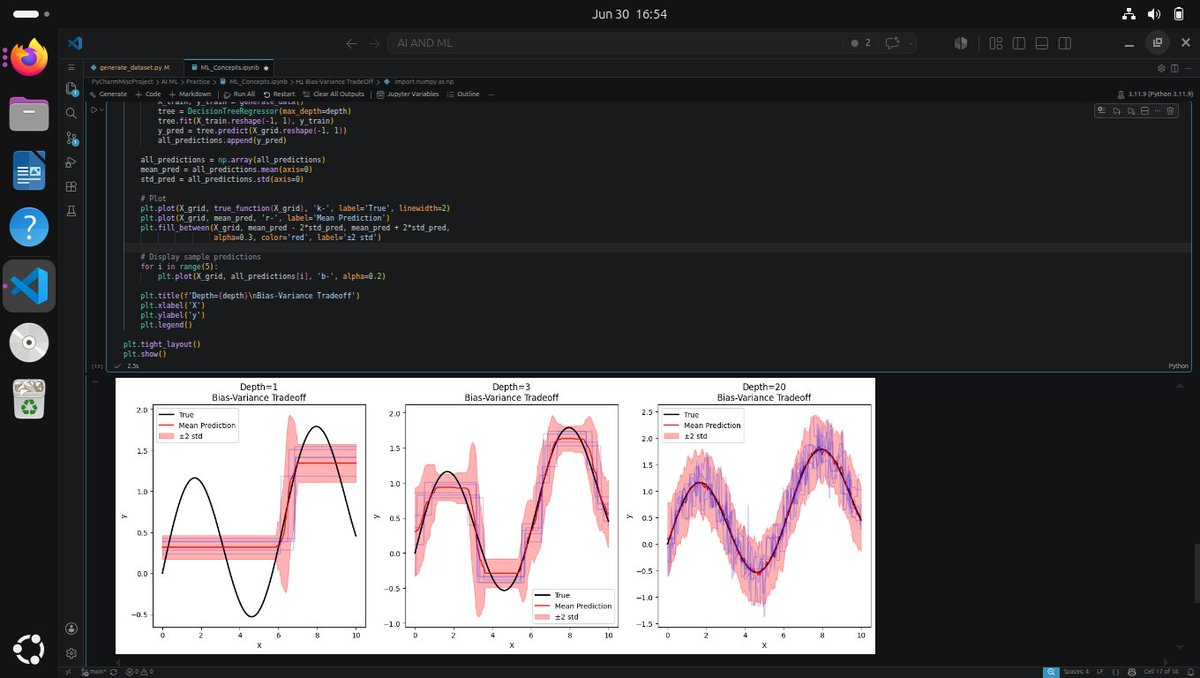The height and width of the screenshot is (678, 1200).
Task: Click the Python cell language label
Action: [1180, 366]
